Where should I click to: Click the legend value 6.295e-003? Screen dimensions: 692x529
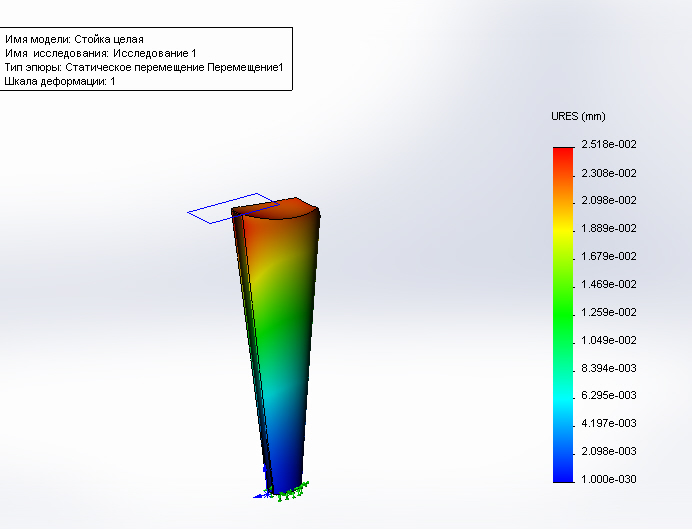[609, 395]
